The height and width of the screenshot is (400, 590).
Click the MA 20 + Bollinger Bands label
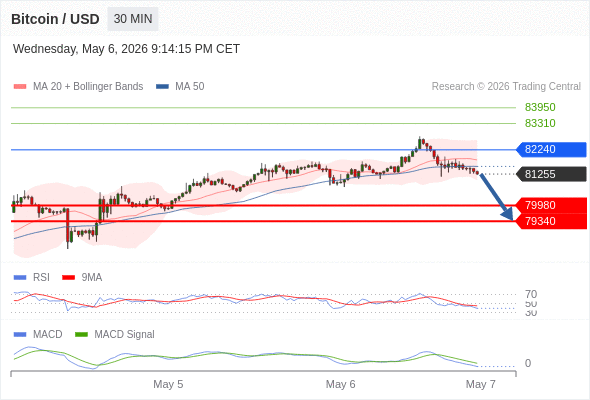pos(88,87)
